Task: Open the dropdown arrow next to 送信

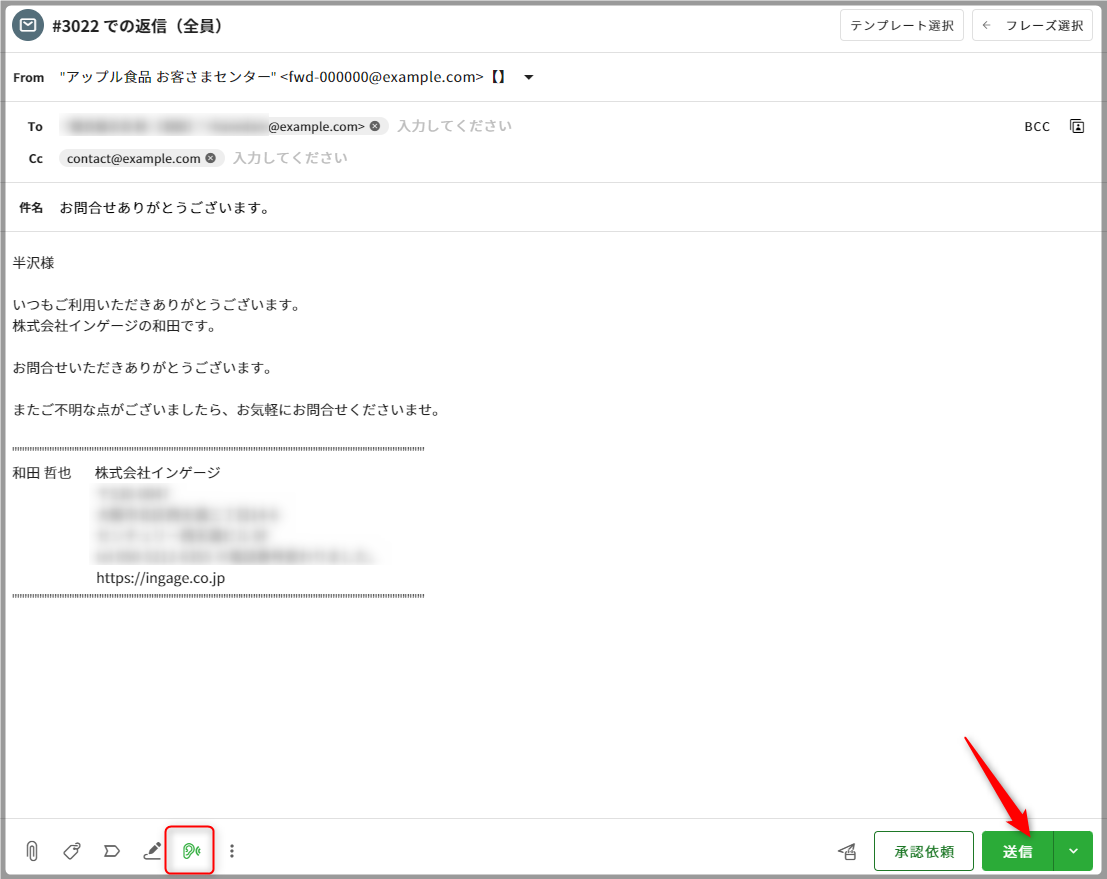Action: click(x=1073, y=851)
